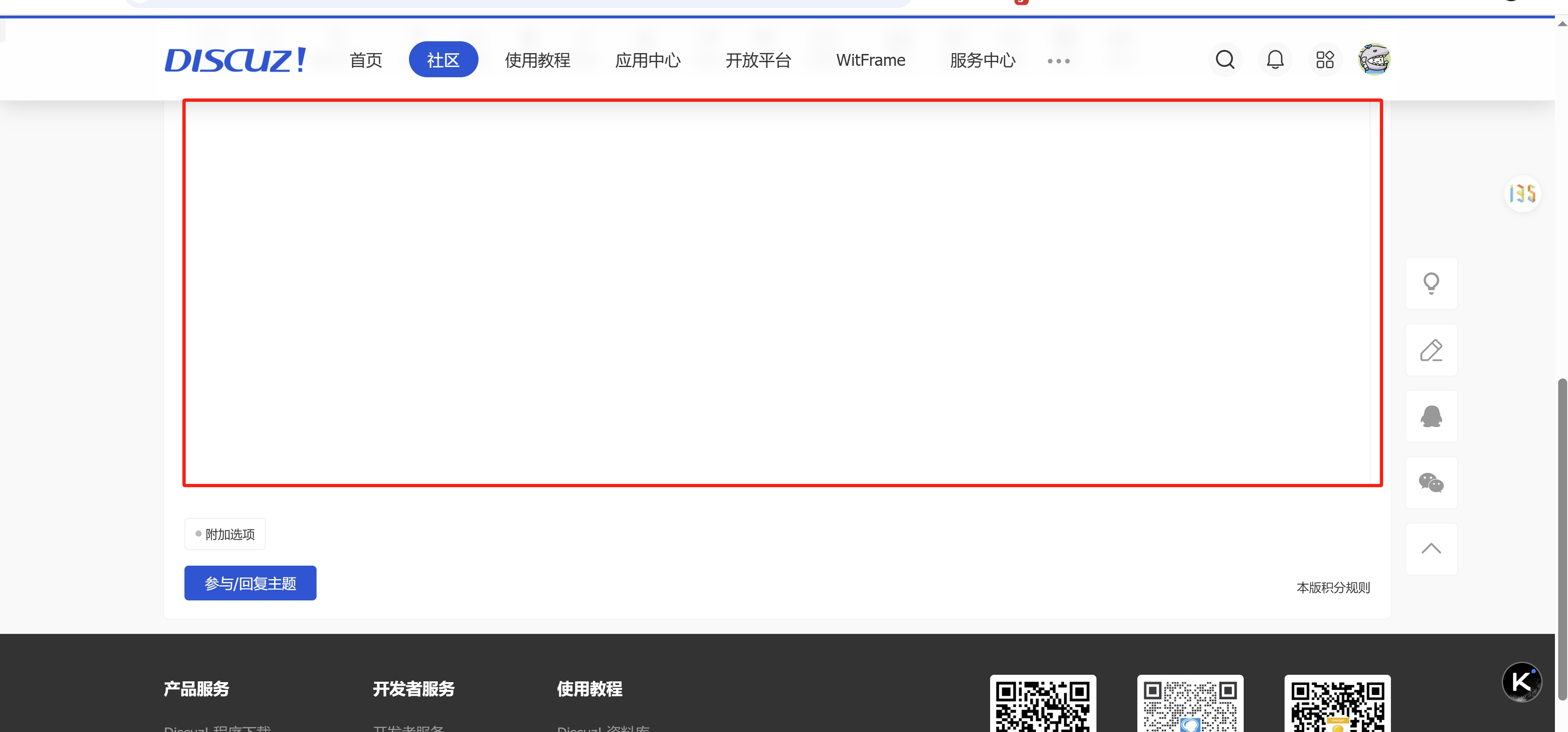The width and height of the screenshot is (1568, 732).
Task: Click the Discuz! logo
Action: (x=235, y=60)
